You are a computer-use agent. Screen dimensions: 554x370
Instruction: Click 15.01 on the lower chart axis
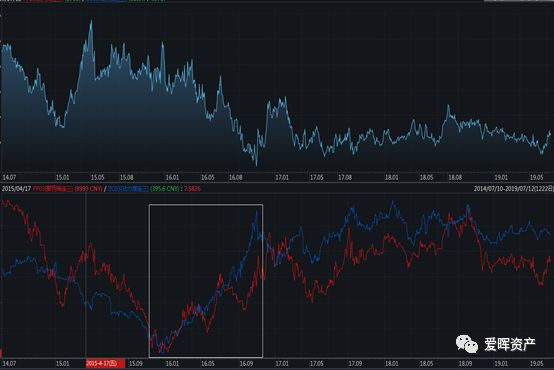tap(63, 363)
